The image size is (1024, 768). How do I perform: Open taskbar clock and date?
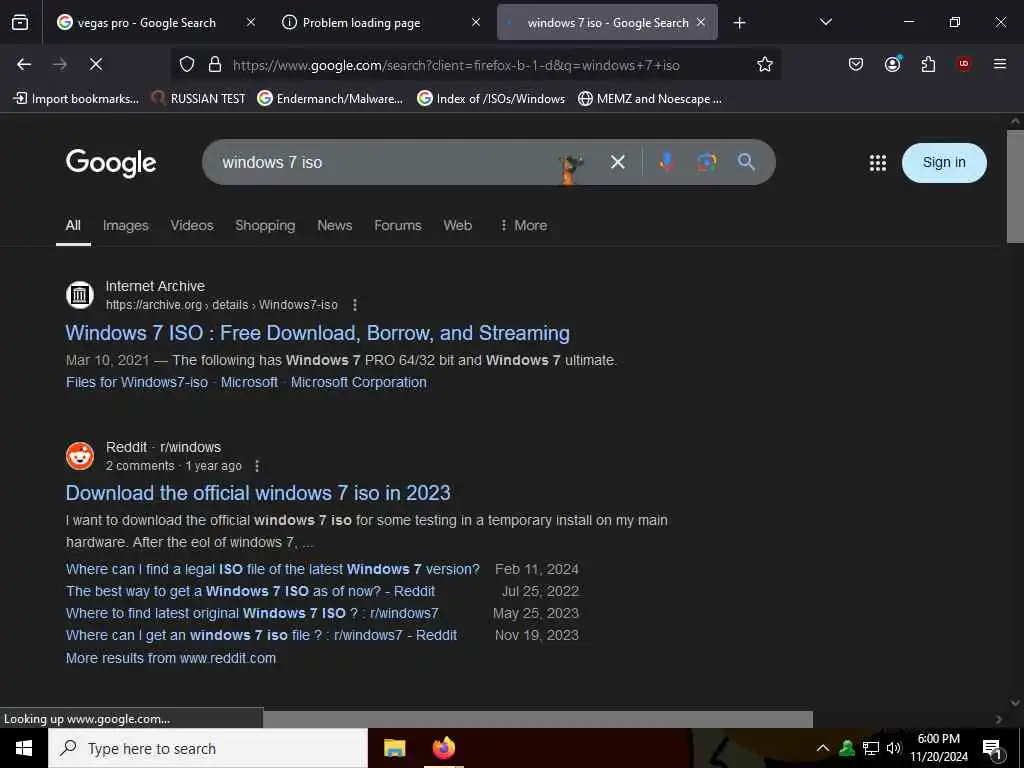(x=938, y=748)
